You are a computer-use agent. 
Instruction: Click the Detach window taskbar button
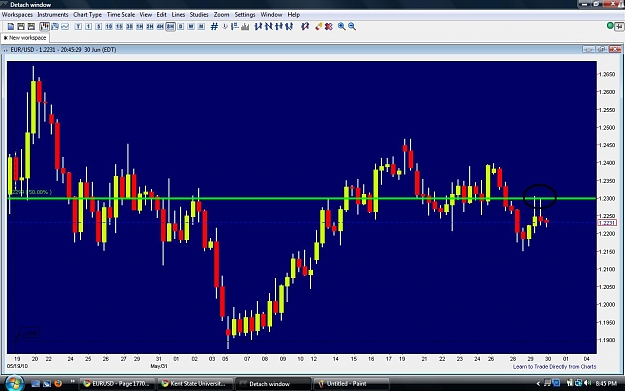click(272, 384)
